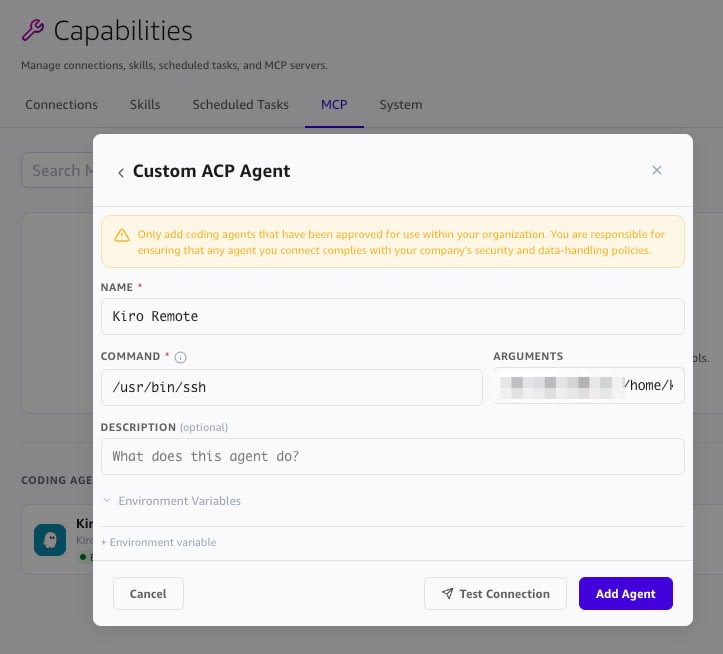Select the MCP tab
723x654 pixels.
pos(334,105)
